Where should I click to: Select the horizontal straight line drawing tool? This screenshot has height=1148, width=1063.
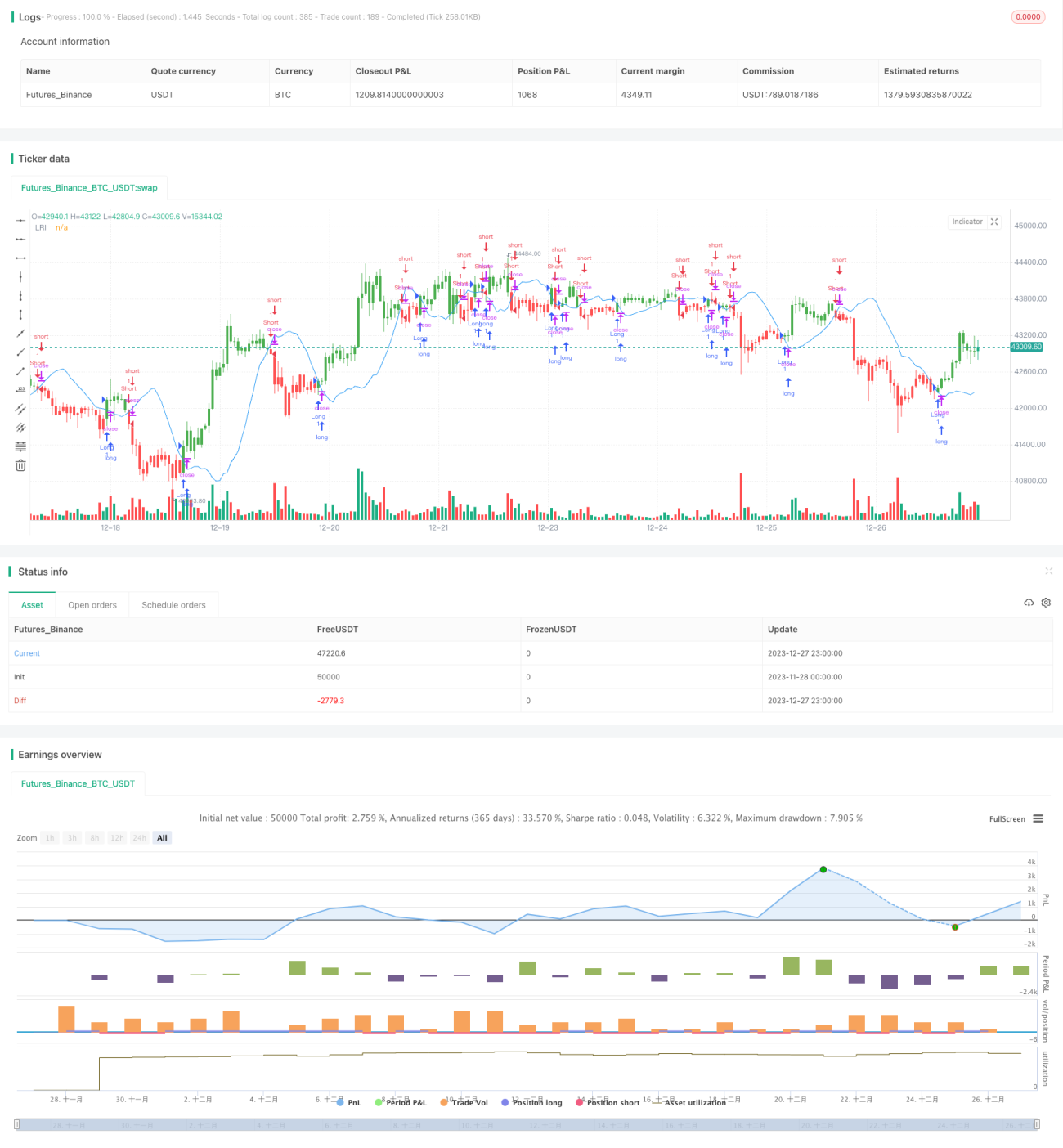tap(20, 220)
